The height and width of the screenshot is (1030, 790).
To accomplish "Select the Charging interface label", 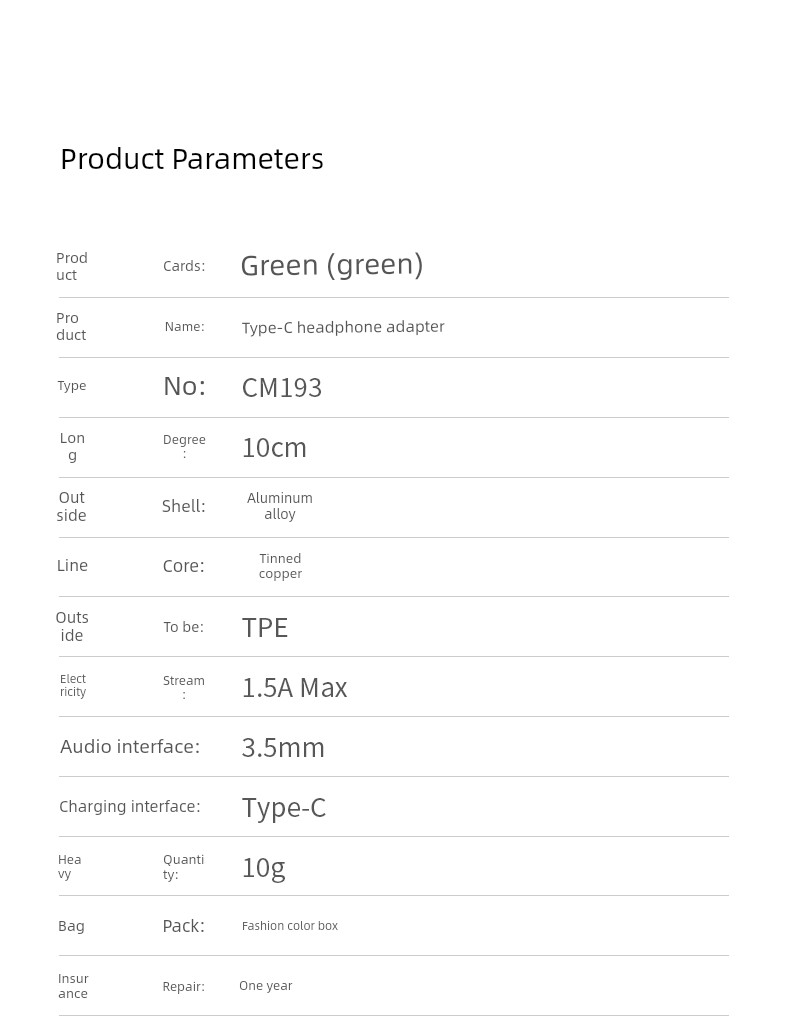I will tap(130, 807).
